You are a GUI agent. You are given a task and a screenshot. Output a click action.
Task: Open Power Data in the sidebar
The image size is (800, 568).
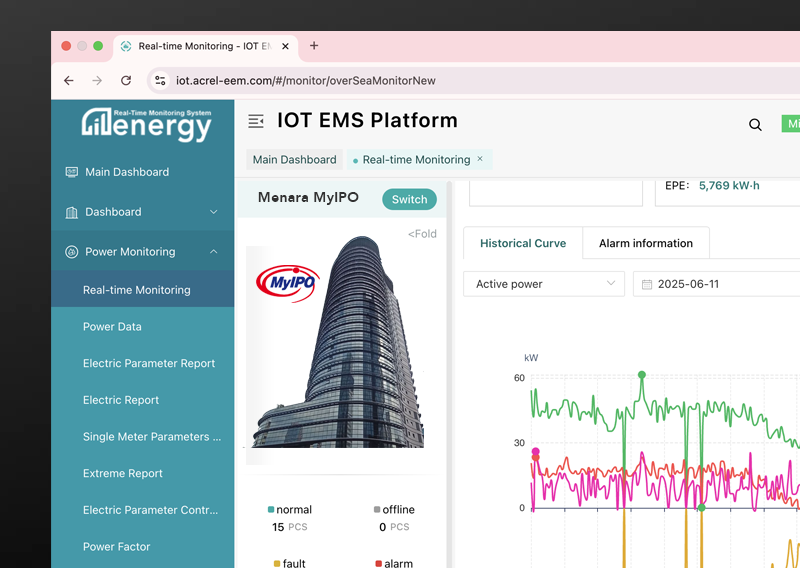(142, 327)
